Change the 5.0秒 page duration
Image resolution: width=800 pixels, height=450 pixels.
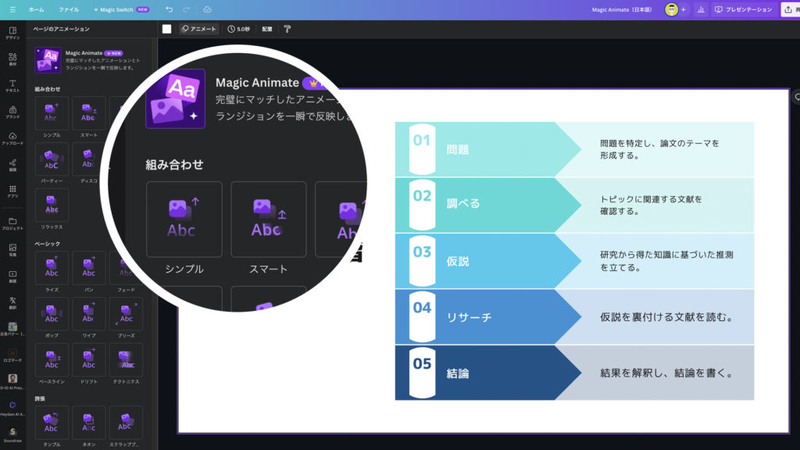coord(238,29)
